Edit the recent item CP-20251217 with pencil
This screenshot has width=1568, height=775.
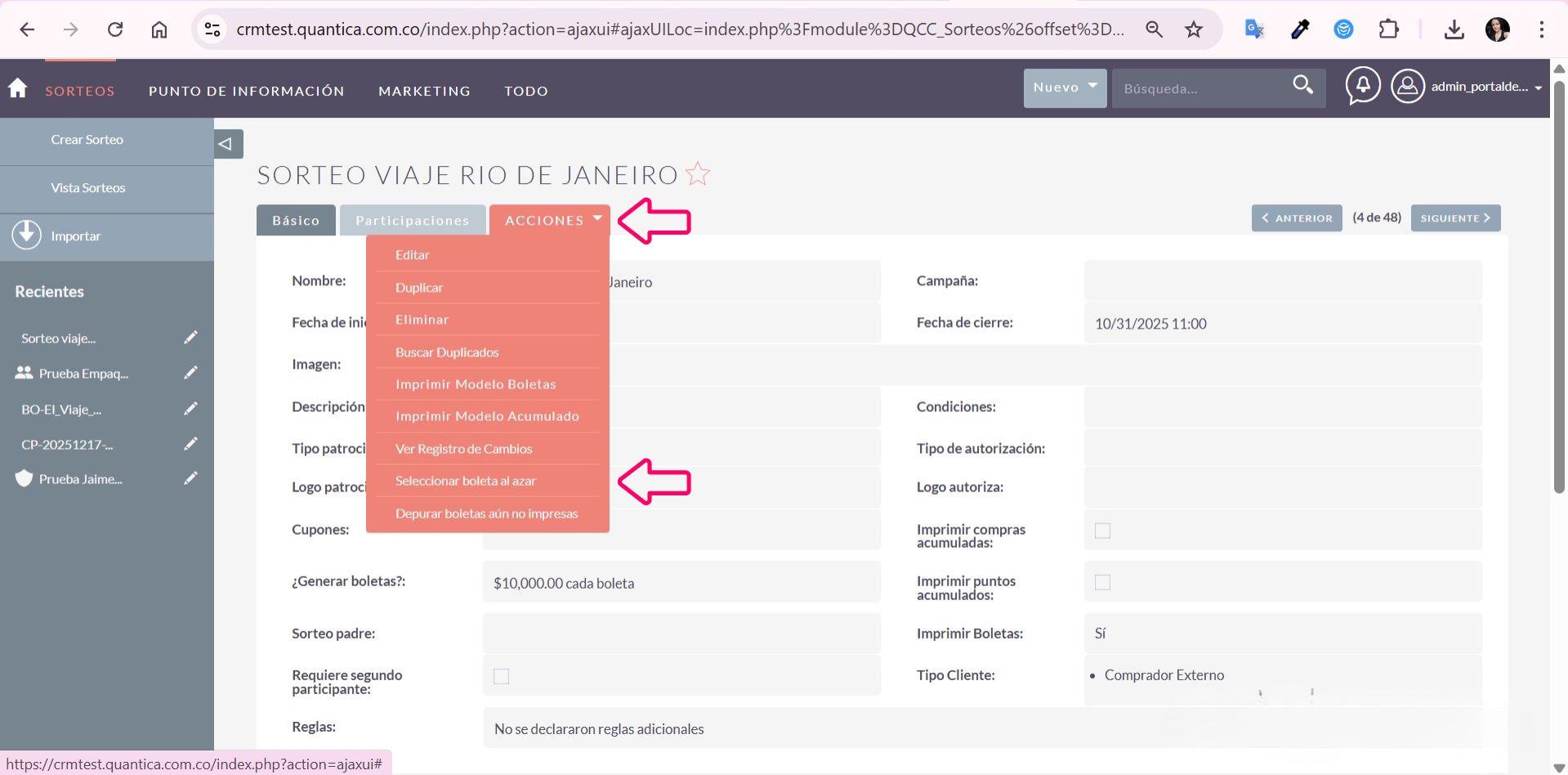pyautogui.click(x=190, y=444)
